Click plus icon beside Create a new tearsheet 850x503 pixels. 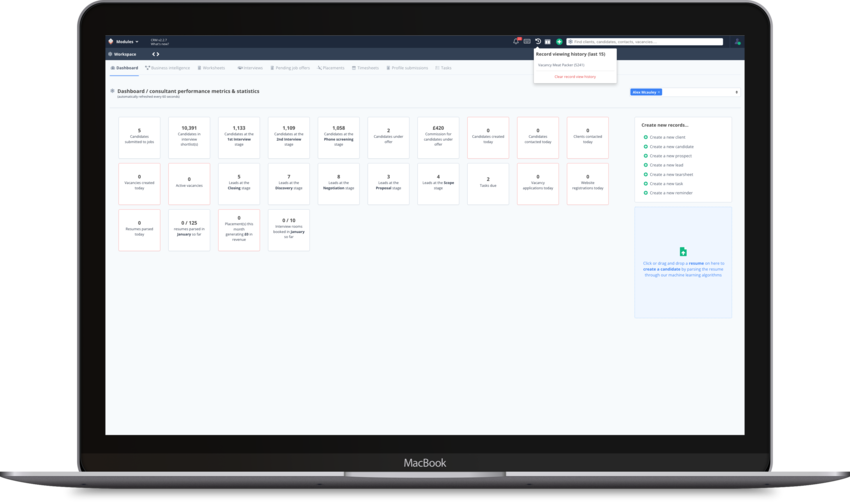[x=646, y=175]
